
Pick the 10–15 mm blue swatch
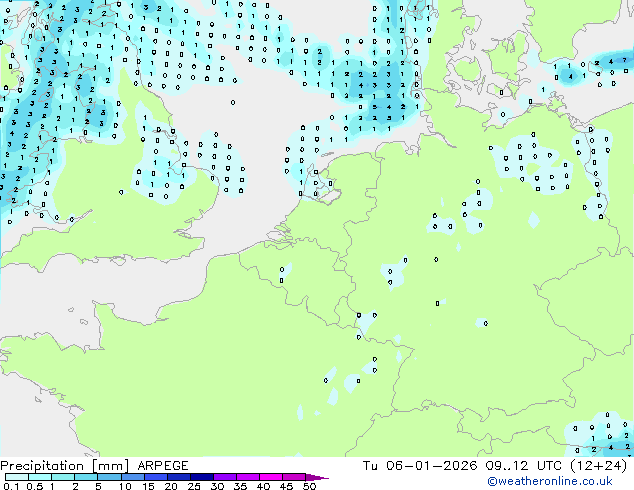pyautogui.click(x=132, y=477)
